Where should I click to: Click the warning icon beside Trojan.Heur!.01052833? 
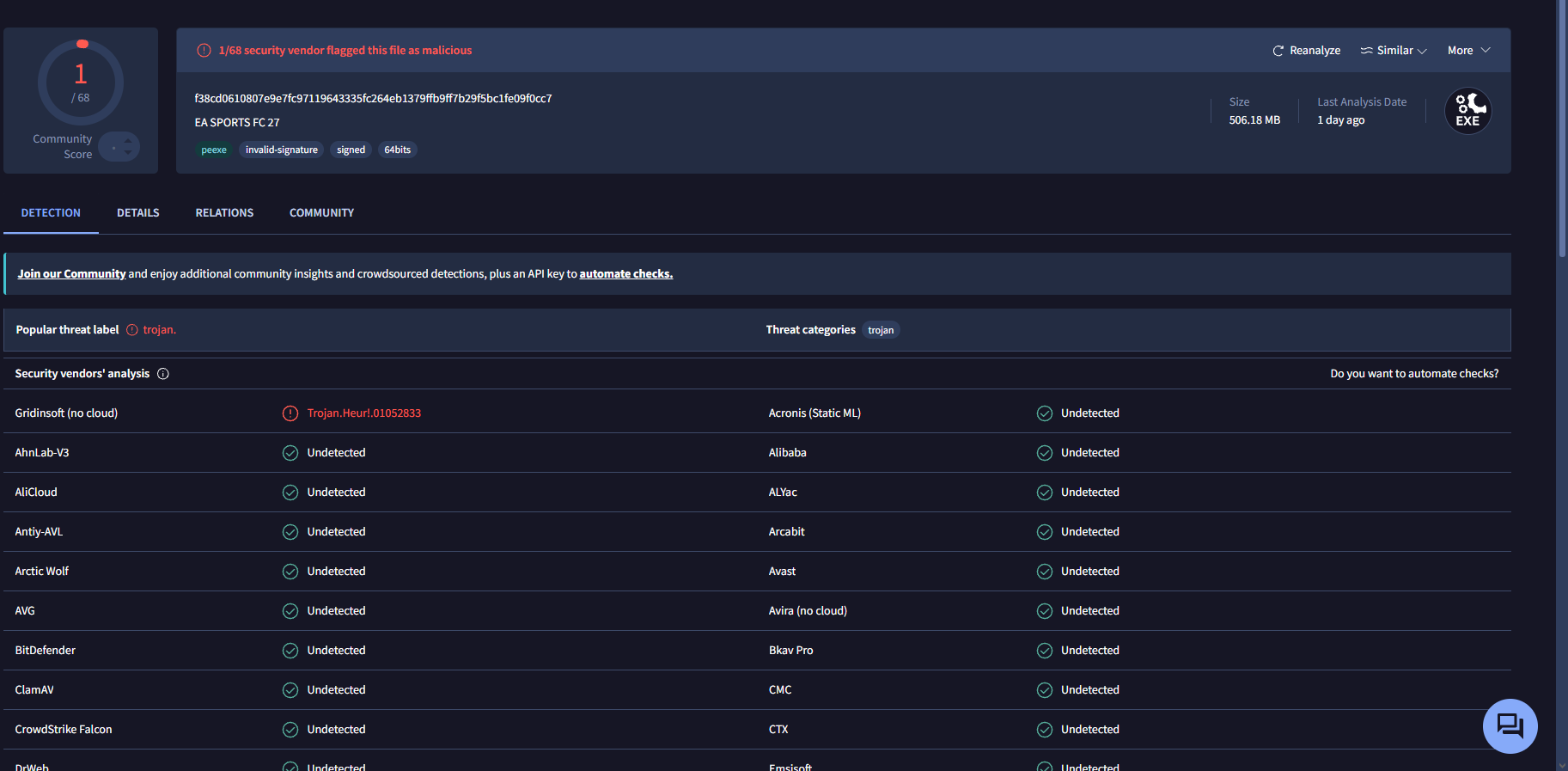tap(290, 413)
